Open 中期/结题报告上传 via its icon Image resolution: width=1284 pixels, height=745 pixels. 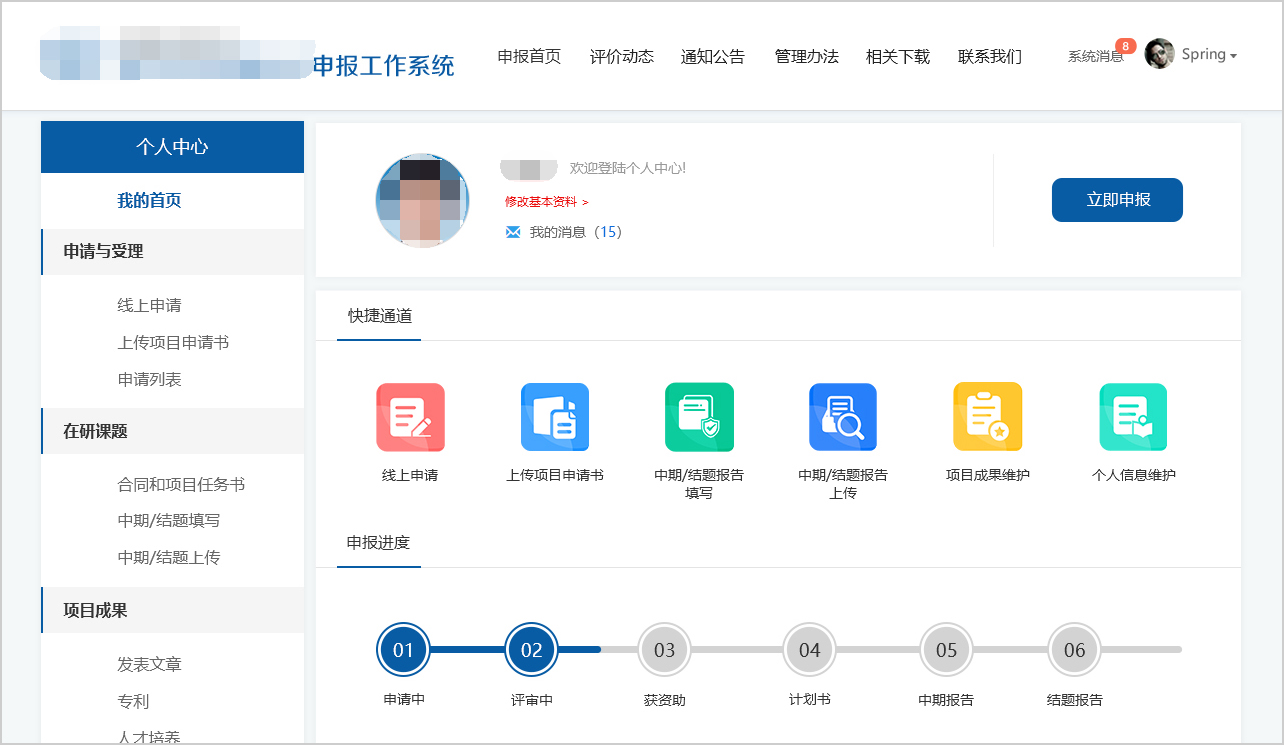click(844, 417)
